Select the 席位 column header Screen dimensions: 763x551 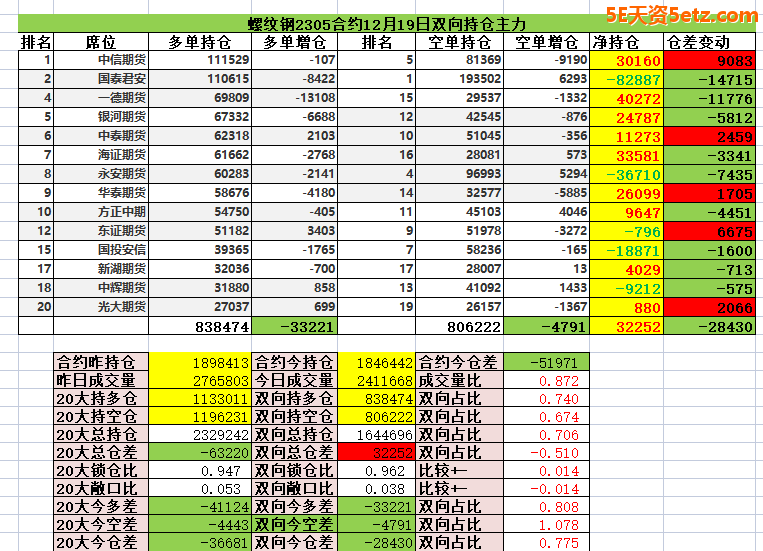(101, 42)
